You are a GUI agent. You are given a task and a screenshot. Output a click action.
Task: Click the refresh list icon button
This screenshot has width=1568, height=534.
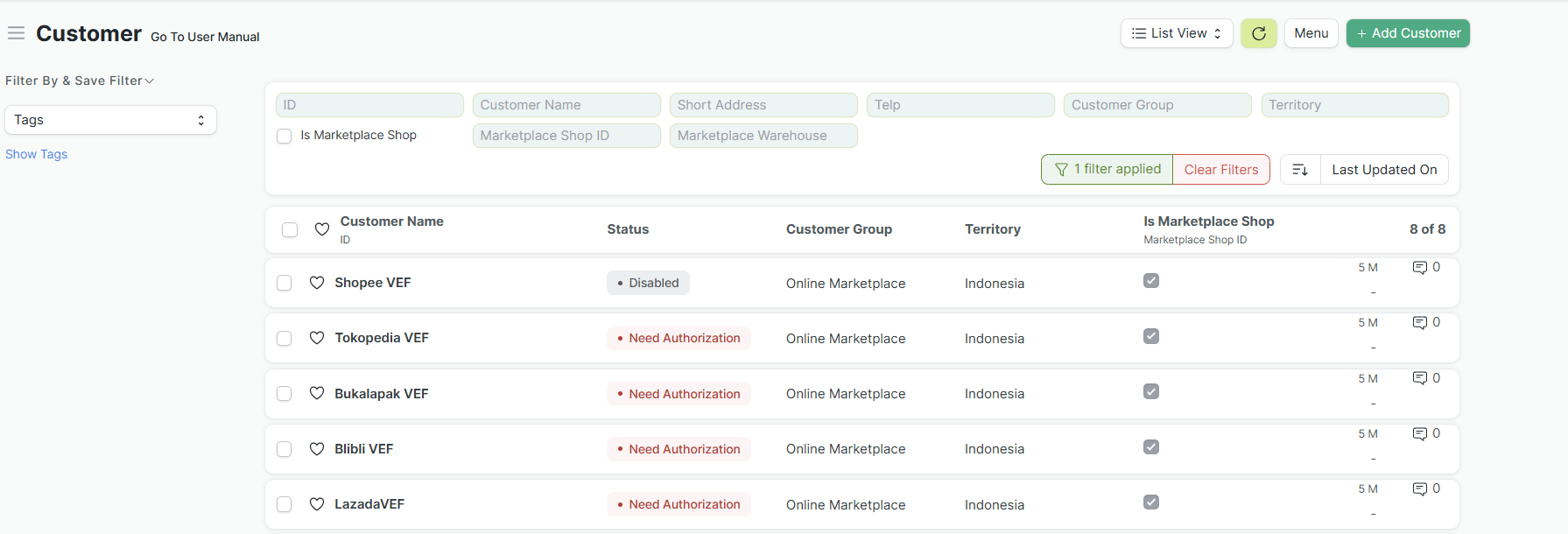(x=1258, y=33)
